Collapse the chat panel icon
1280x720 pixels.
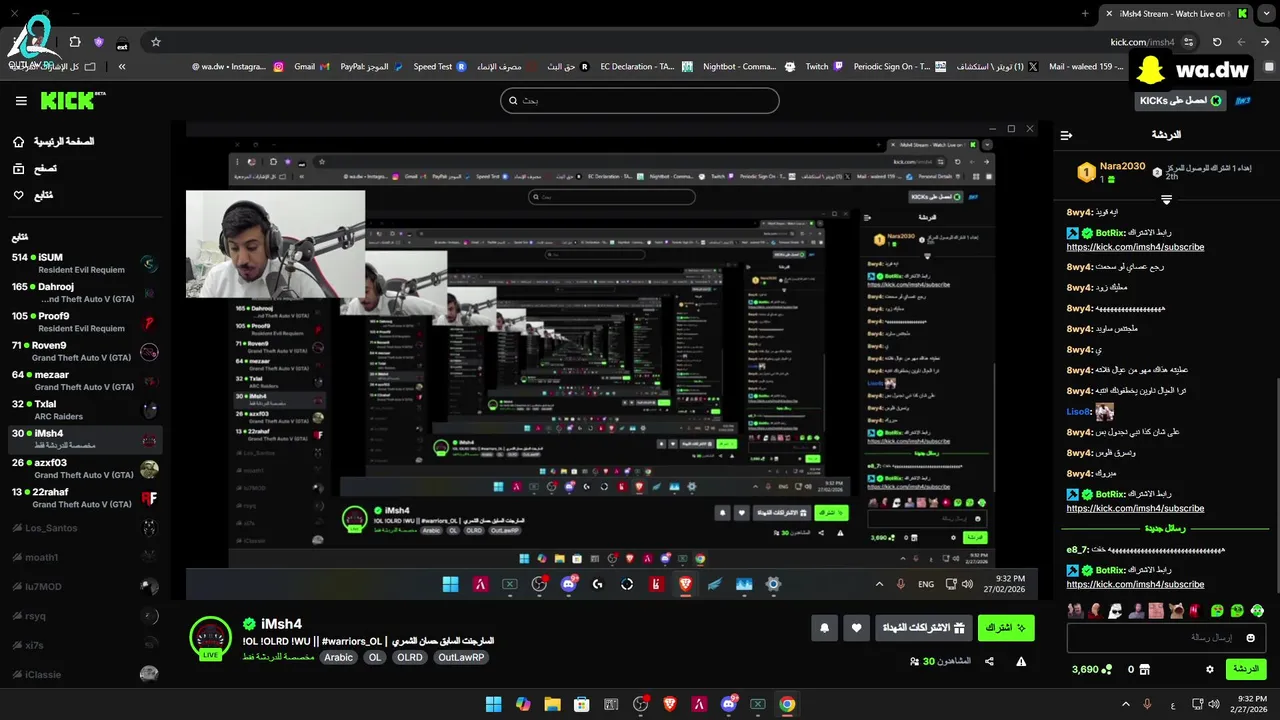1066,135
